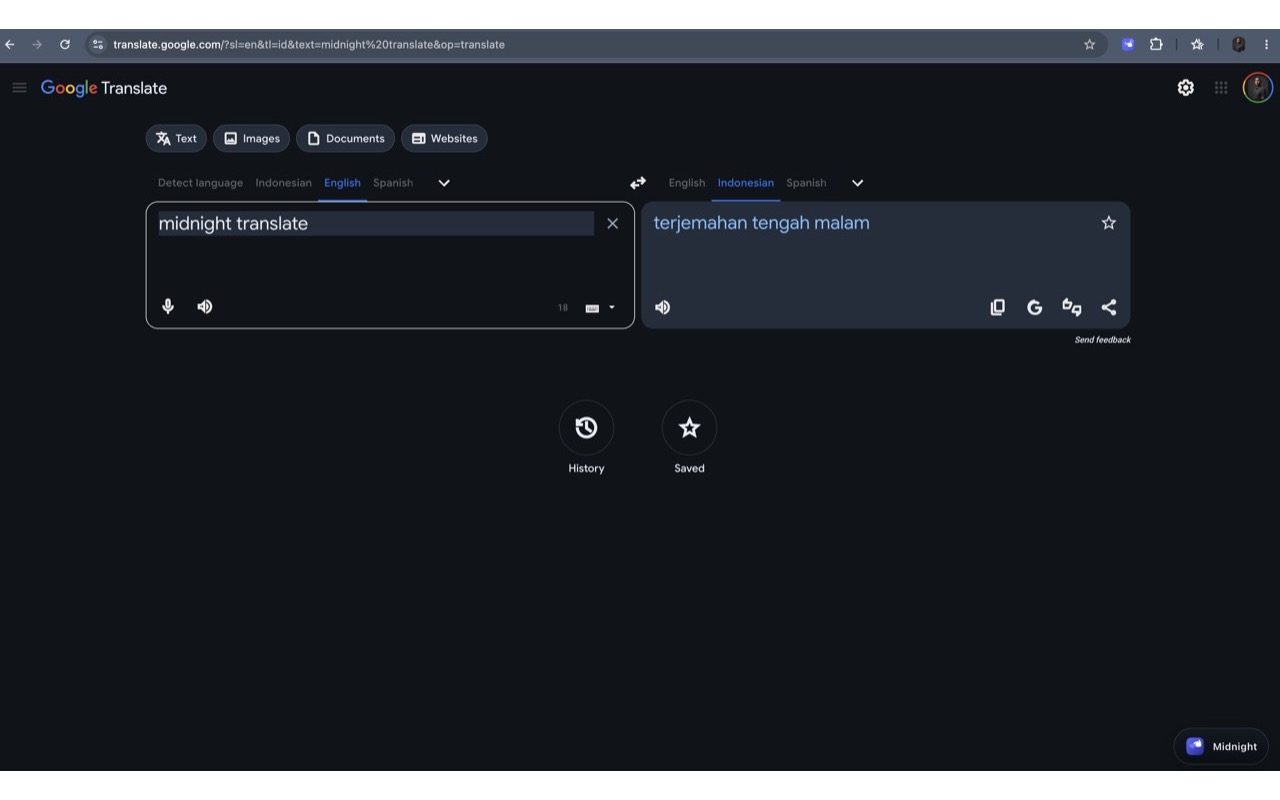Share the translation
This screenshot has width=1280, height=800.
[x=1109, y=307]
